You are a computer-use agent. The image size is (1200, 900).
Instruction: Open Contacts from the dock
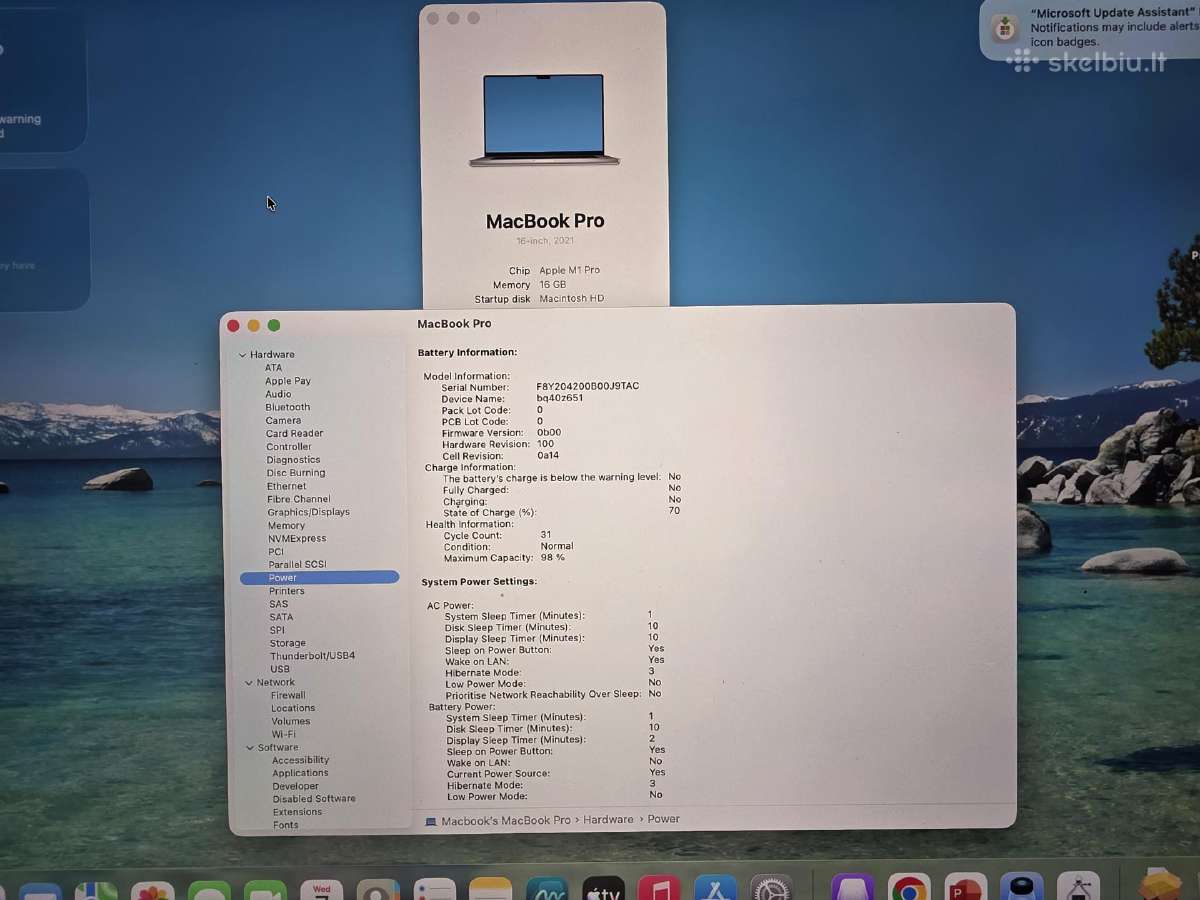tap(378, 890)
